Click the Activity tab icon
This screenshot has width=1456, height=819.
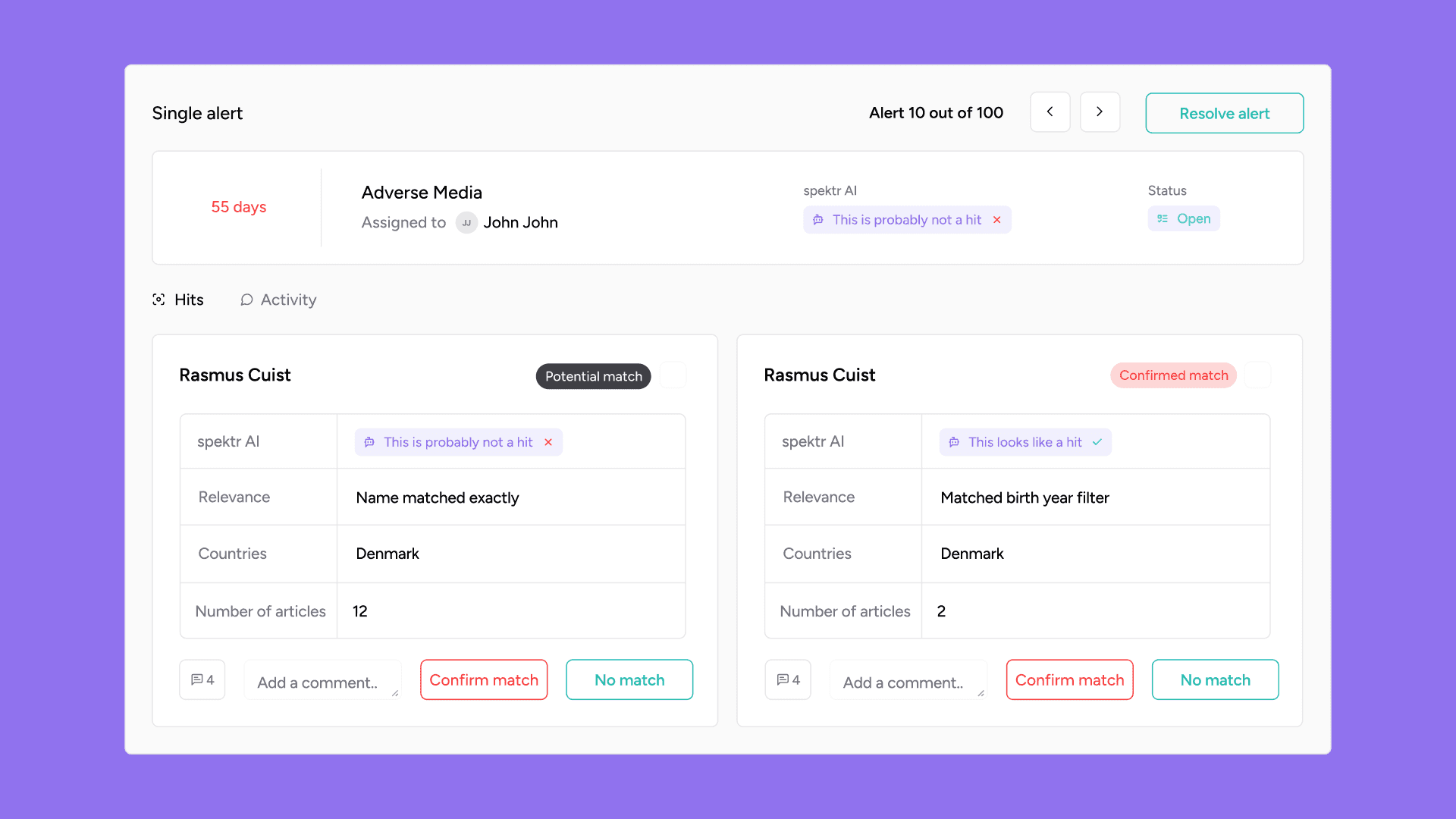[246, 300]
